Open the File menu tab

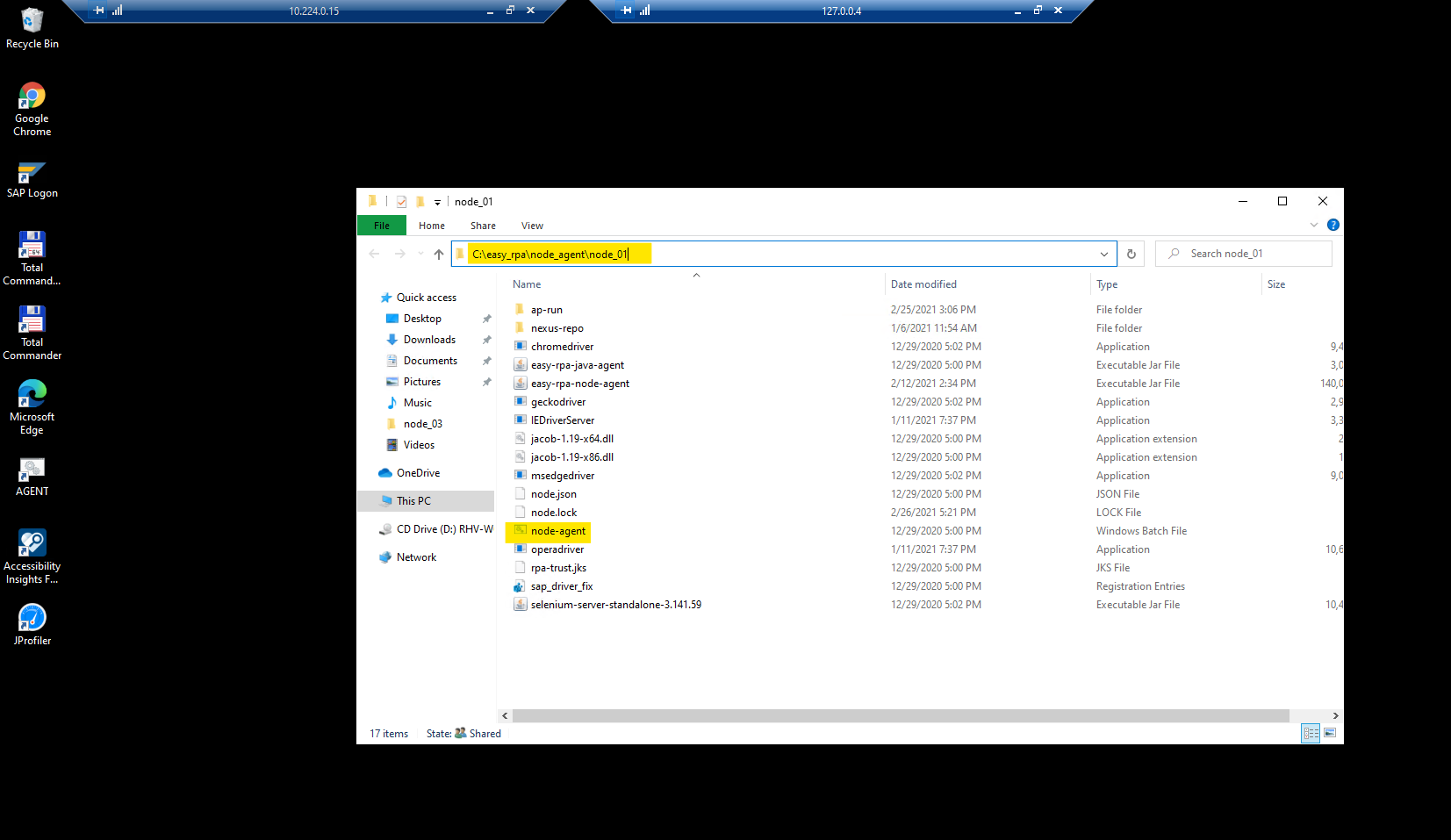382,226
